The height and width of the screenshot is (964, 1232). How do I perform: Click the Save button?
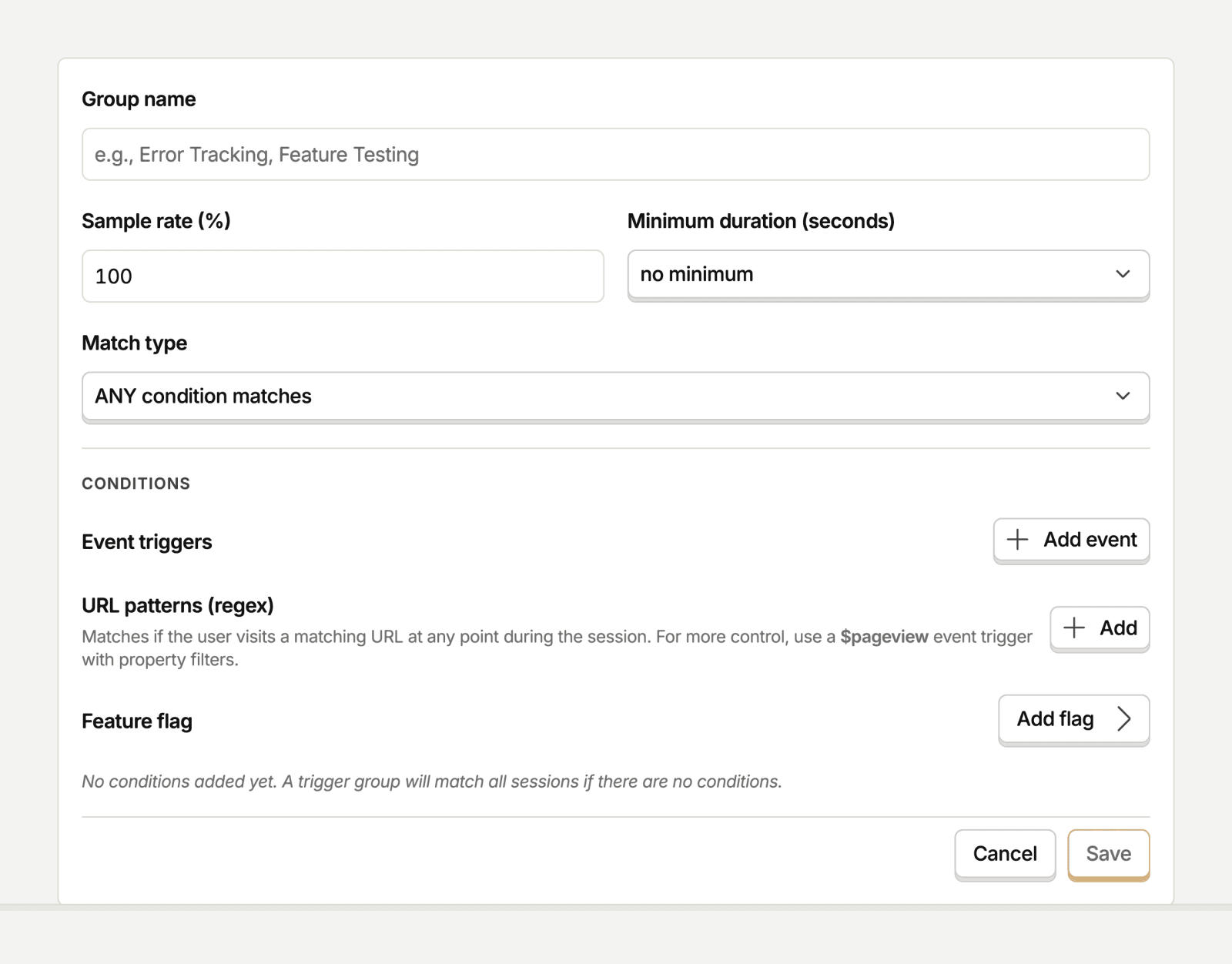click(1108, 854)
